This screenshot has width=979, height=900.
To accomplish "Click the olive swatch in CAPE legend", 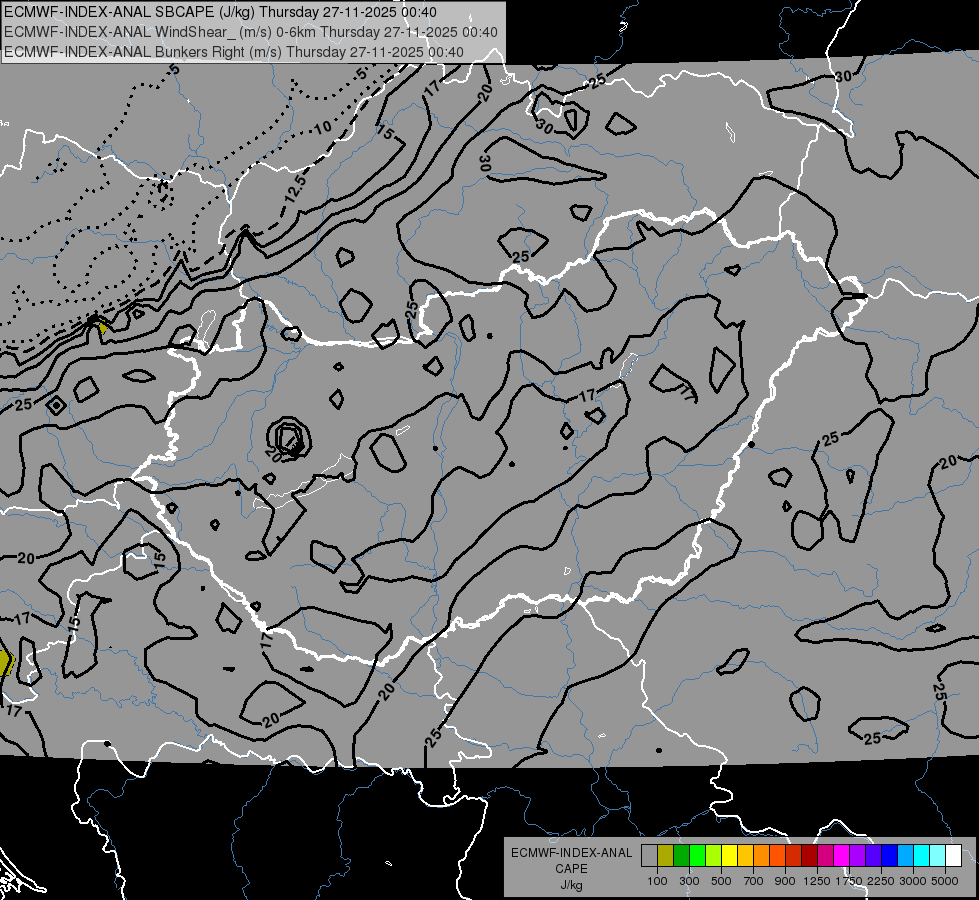I will click(666, 855).
